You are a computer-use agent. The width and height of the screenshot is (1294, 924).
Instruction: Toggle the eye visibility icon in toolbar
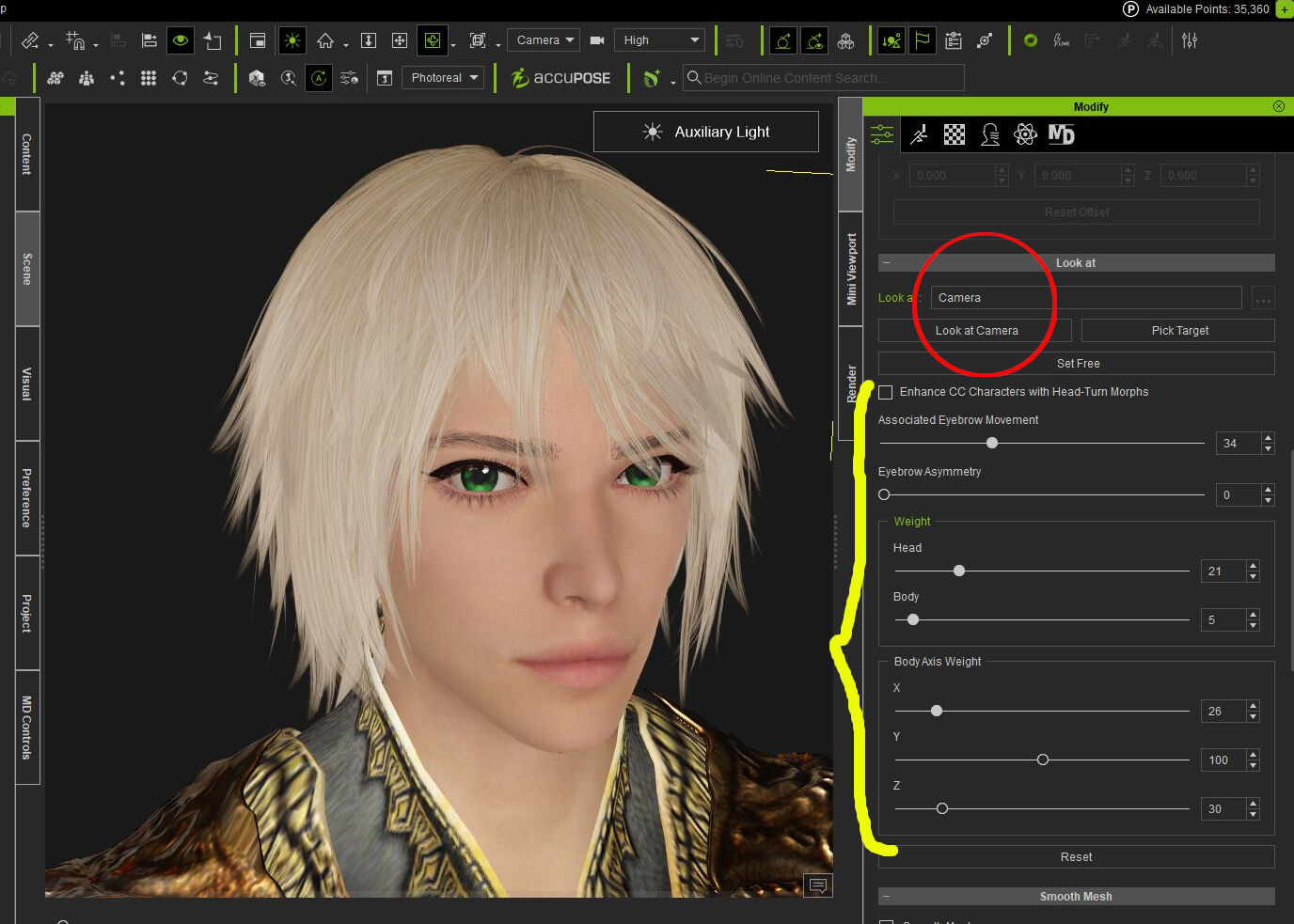pos(181,40)
